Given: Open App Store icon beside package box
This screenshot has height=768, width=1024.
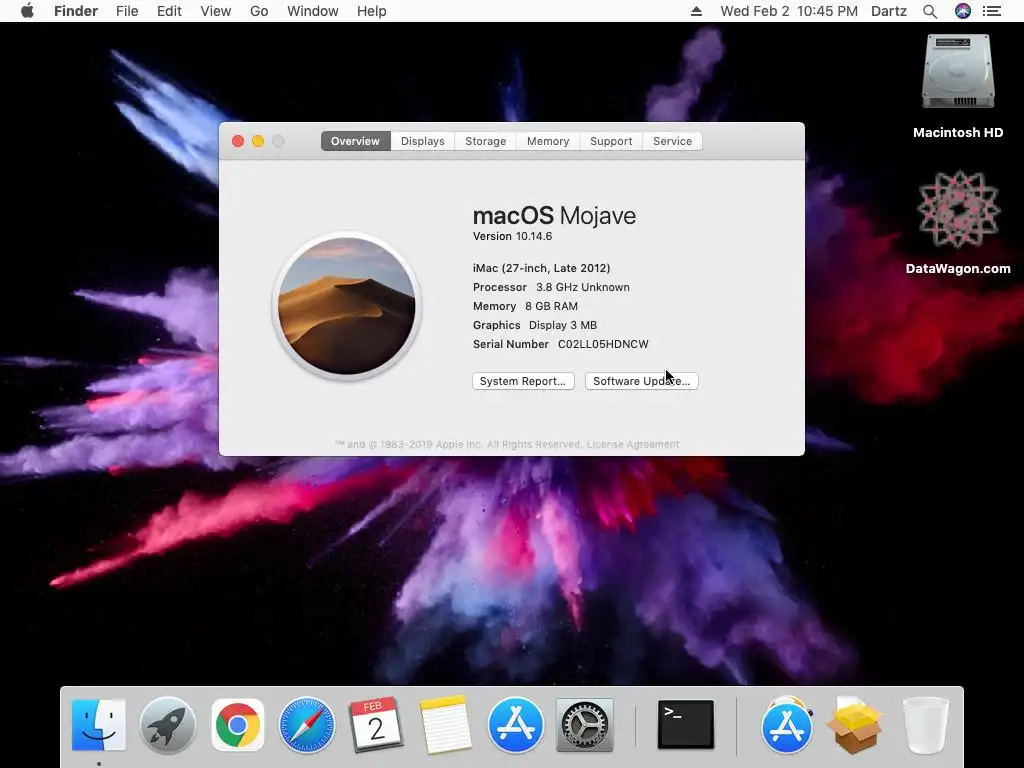Looking at the screenshot, I should [786, 725].
